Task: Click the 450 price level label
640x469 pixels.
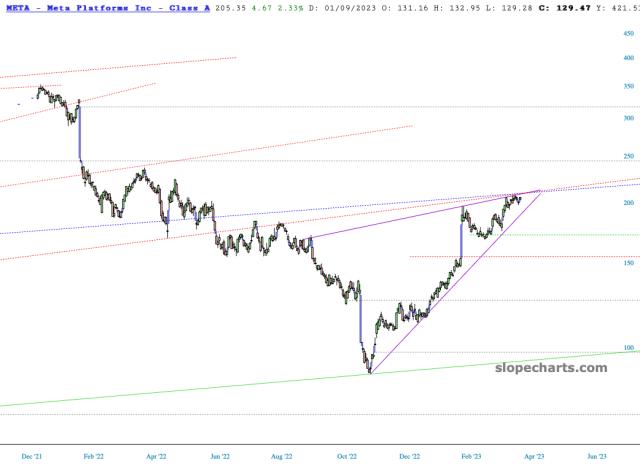Action: point(628,33)
